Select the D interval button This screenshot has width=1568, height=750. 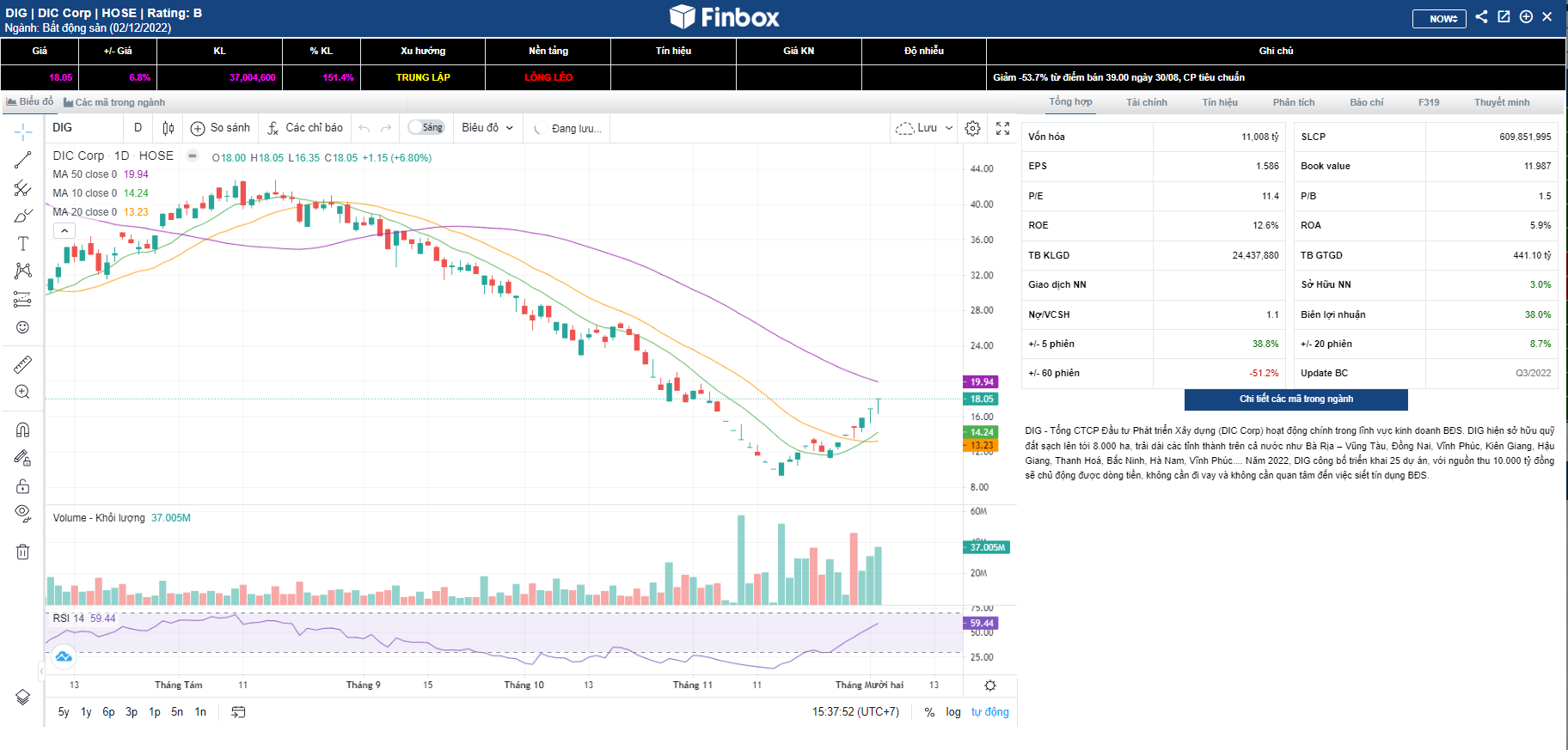(x=138, y=128)
